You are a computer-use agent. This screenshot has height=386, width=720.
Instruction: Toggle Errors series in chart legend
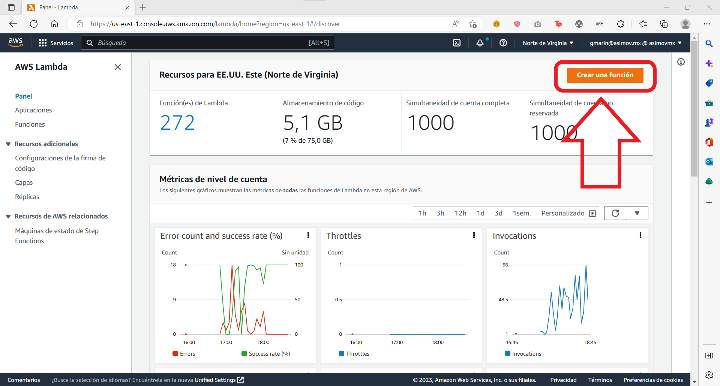pyautogui.click(x=184, y=354)
